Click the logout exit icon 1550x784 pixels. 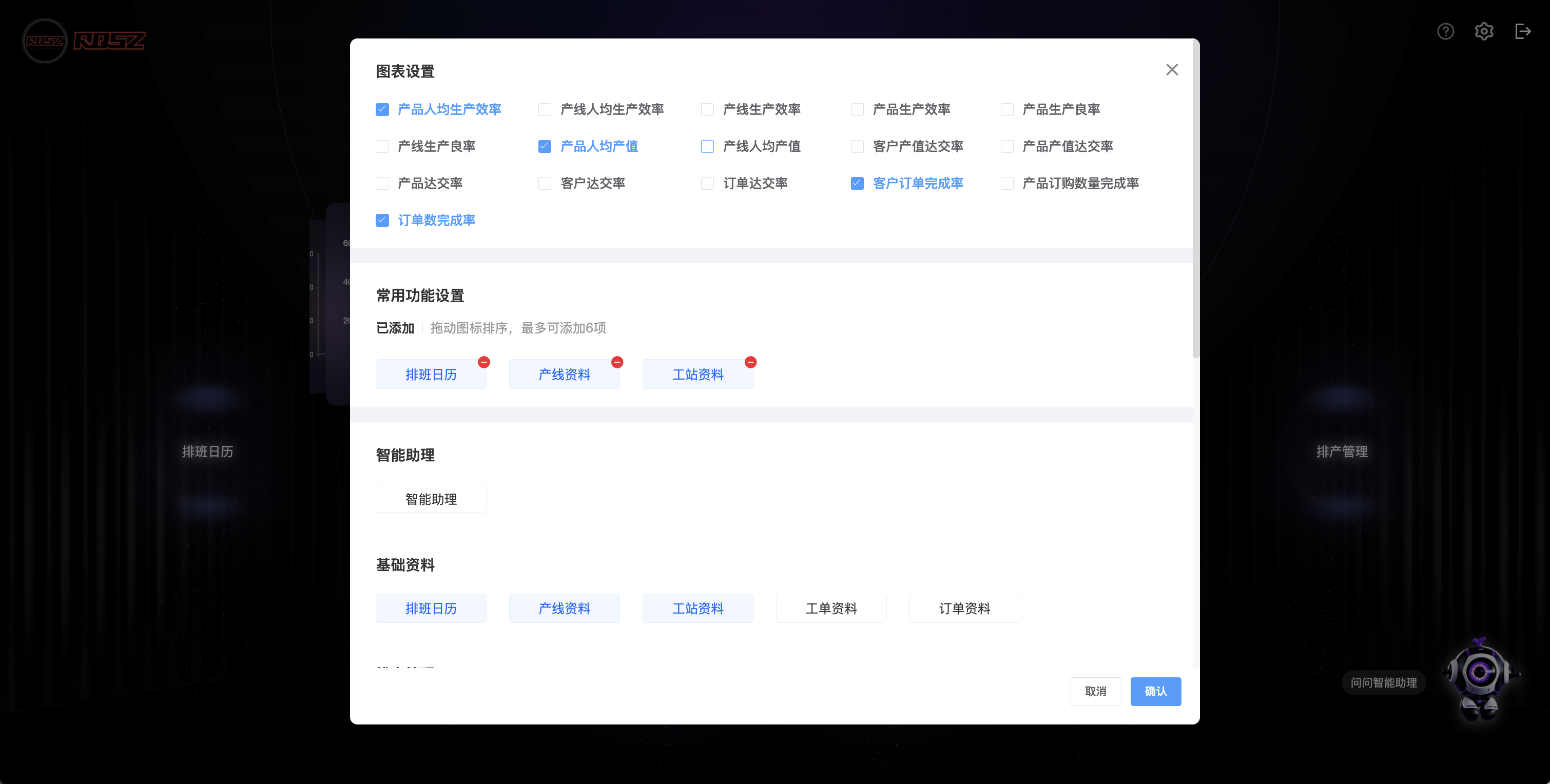point(1522,31)
